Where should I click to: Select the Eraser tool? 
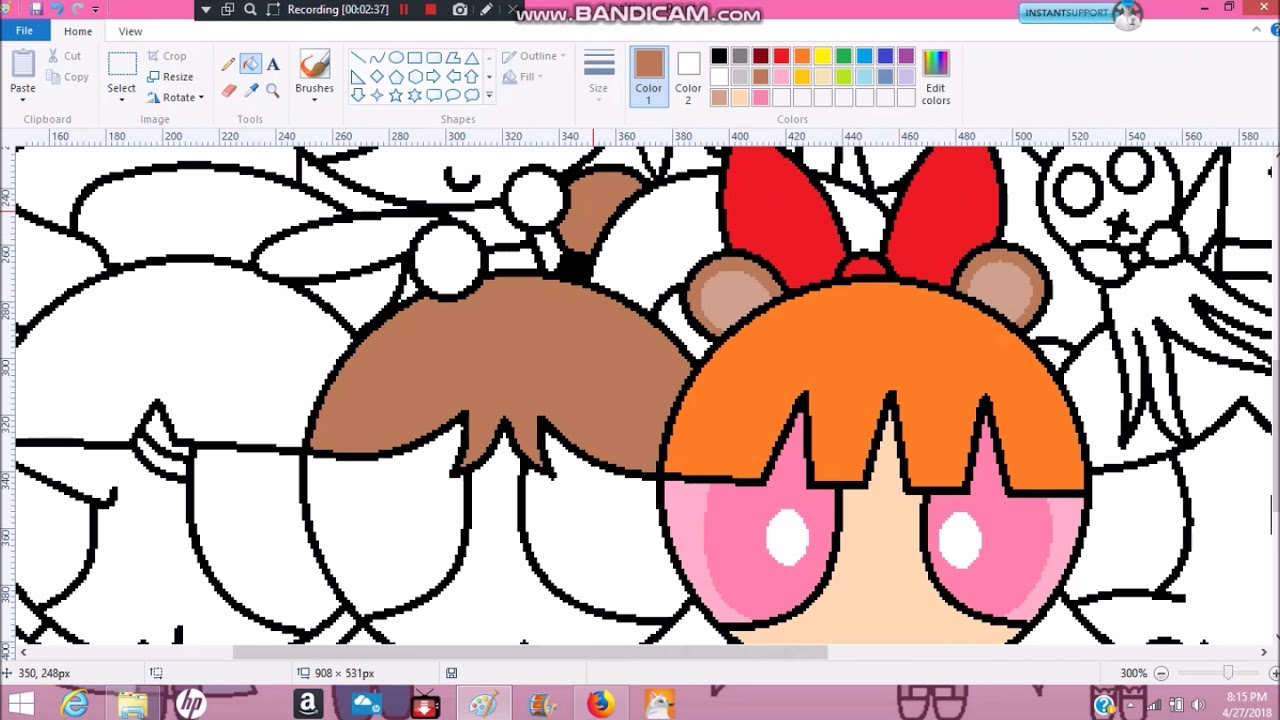tap(228, 91)
